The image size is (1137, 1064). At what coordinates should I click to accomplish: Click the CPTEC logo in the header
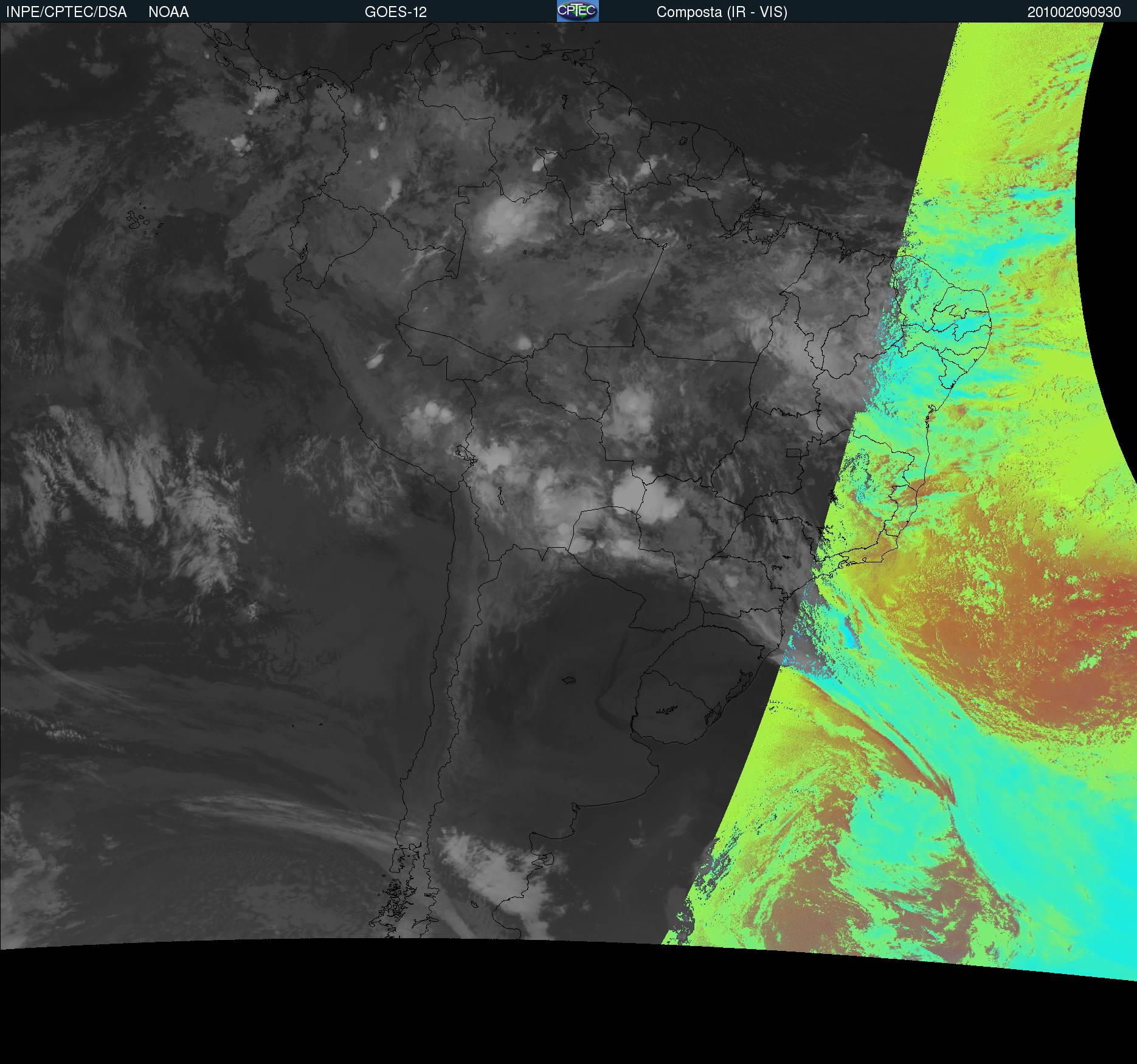click(578, 11)
